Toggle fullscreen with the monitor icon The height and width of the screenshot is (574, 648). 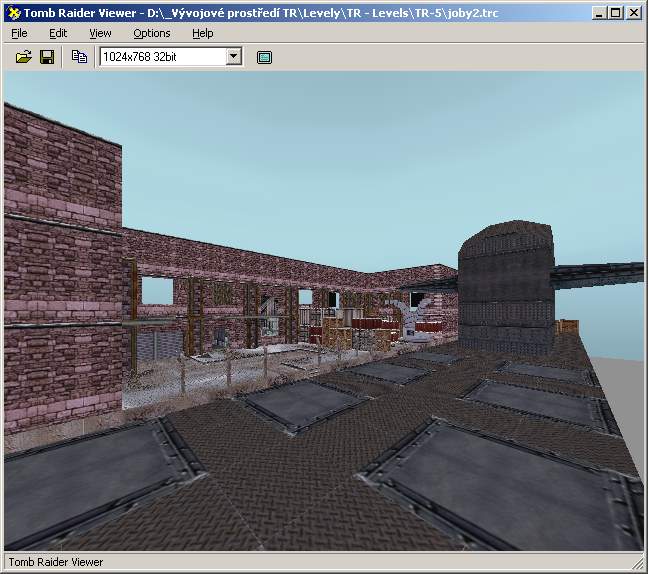264,57
